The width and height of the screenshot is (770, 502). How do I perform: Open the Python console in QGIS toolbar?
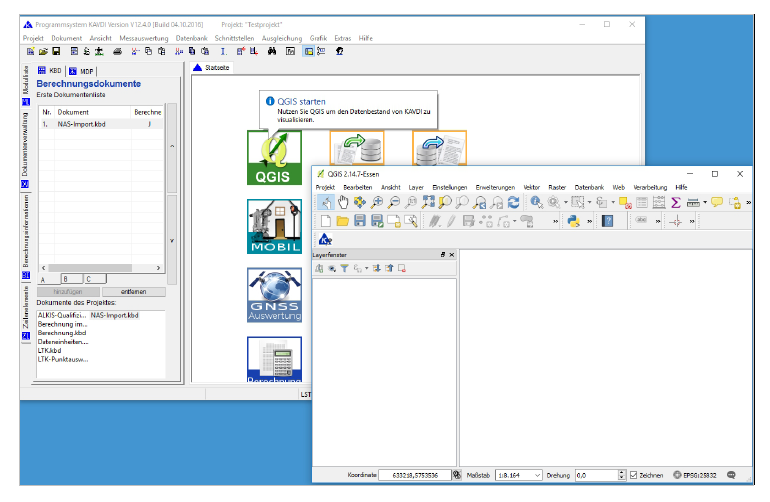[574, 221]
